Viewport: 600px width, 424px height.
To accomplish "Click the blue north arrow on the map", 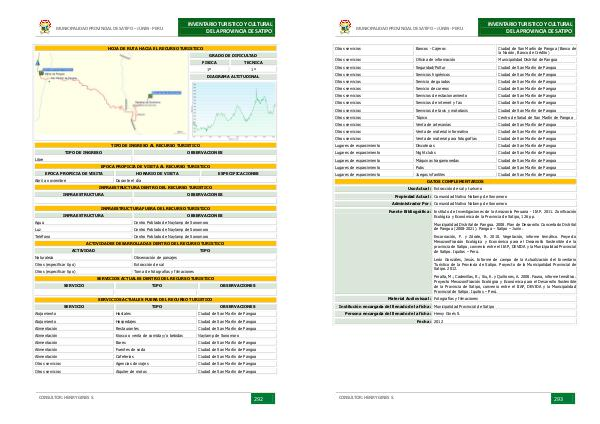I will coord(38,61).
